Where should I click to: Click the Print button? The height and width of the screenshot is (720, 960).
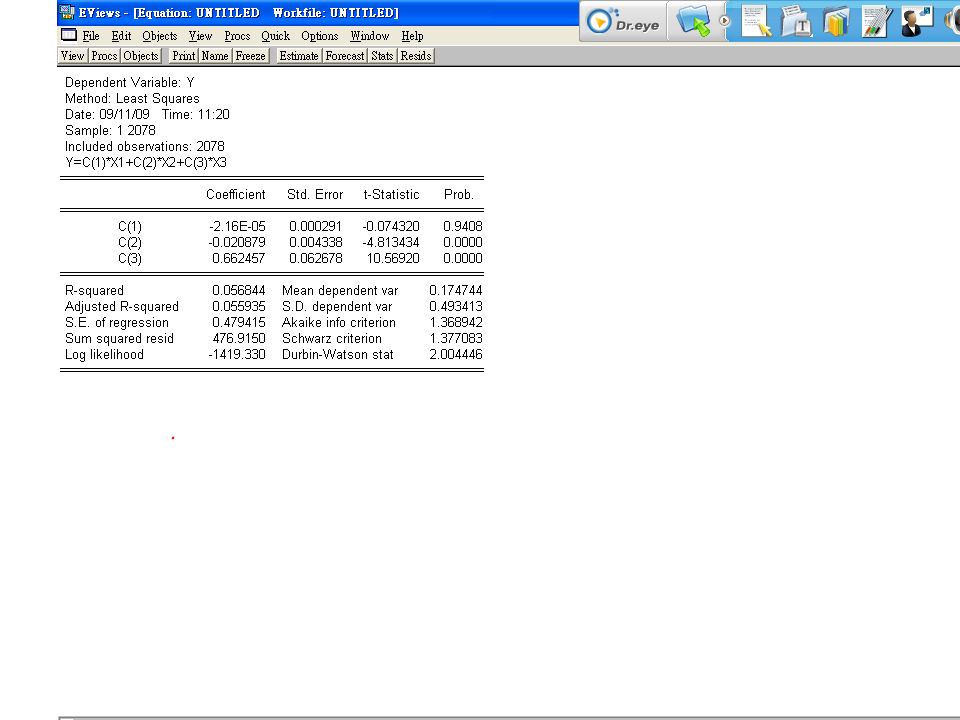click(184, 56)
